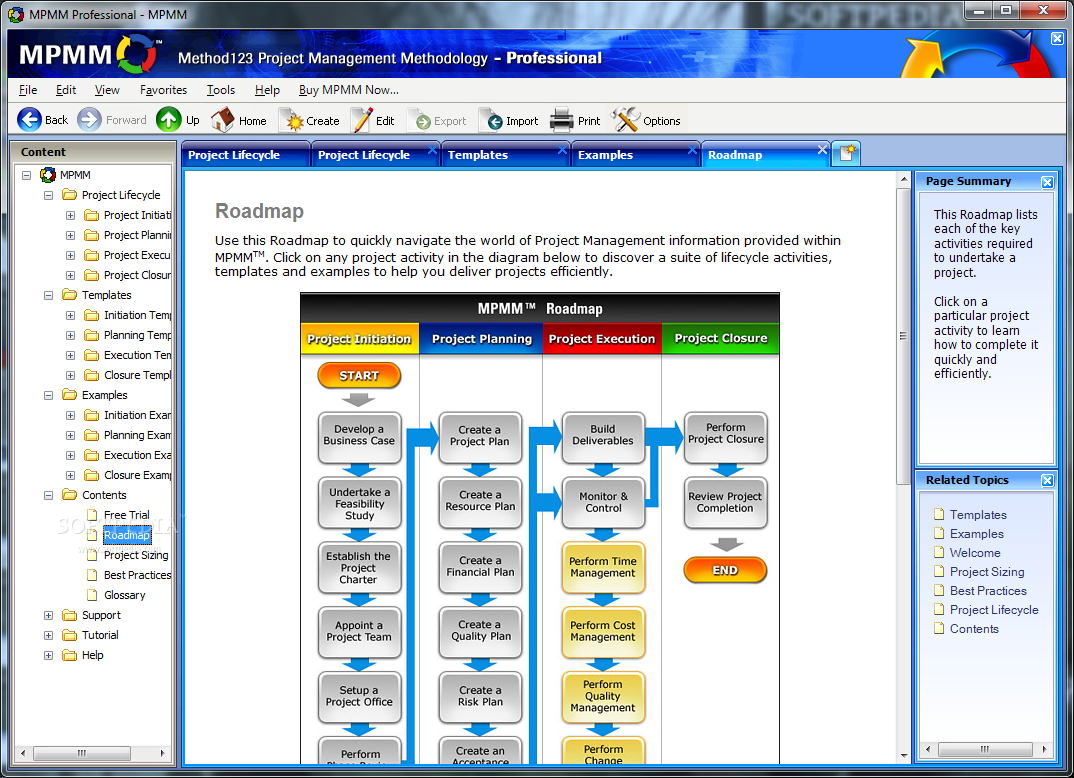Click Build Deliverables activity box
The image size is (1074, 778).
point(603,436)
